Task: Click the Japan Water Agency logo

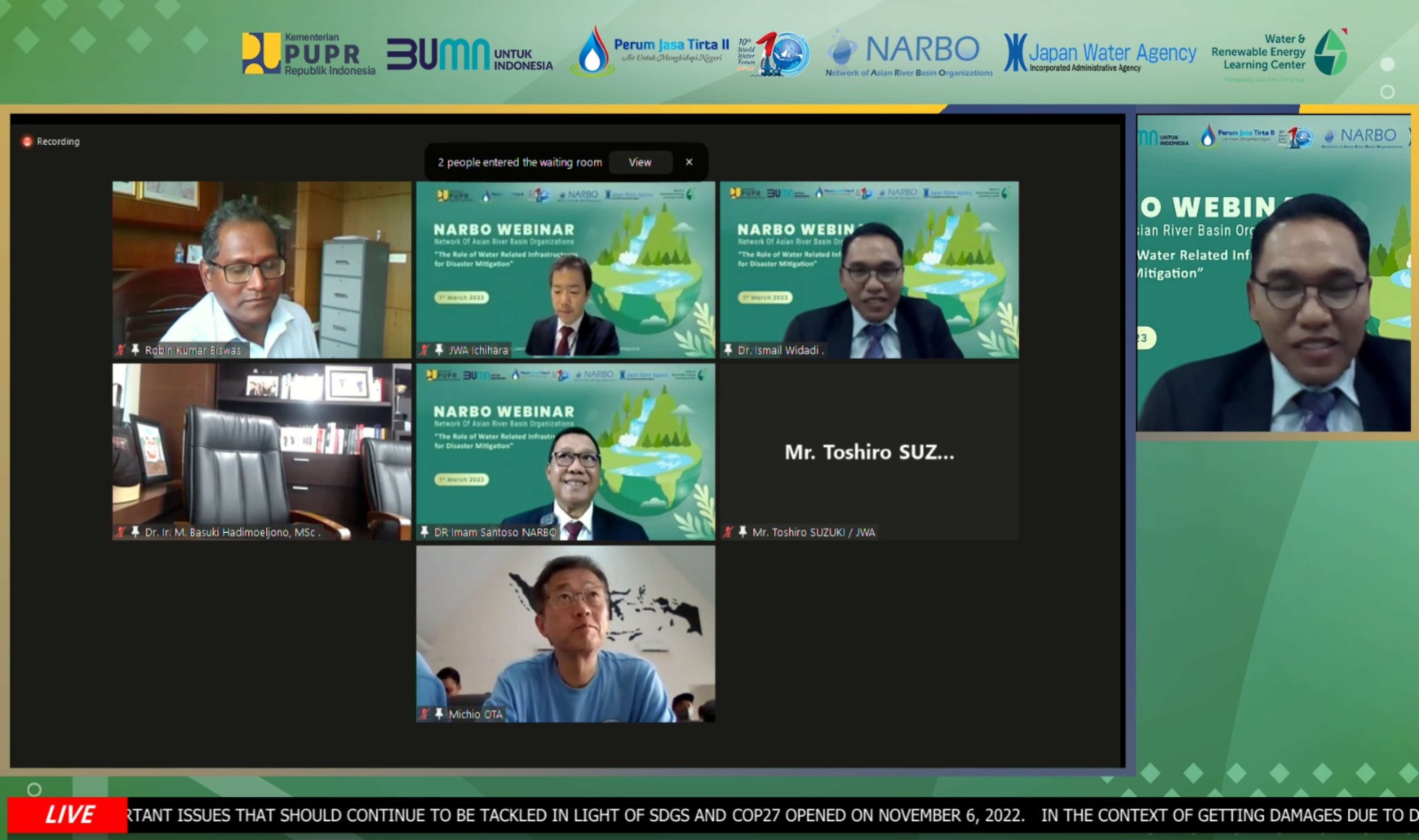Action: (1099, 54)
